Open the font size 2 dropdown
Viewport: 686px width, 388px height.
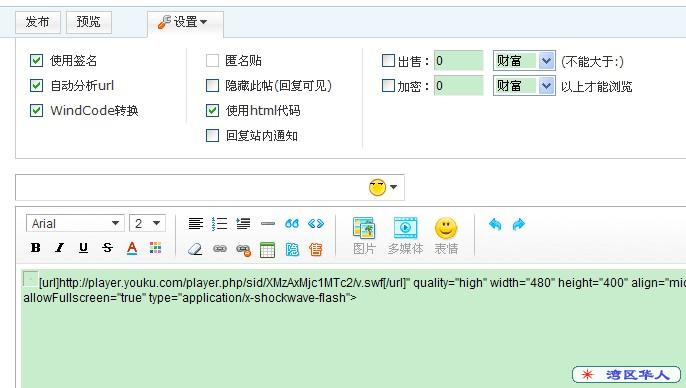(x=147, y=223)
